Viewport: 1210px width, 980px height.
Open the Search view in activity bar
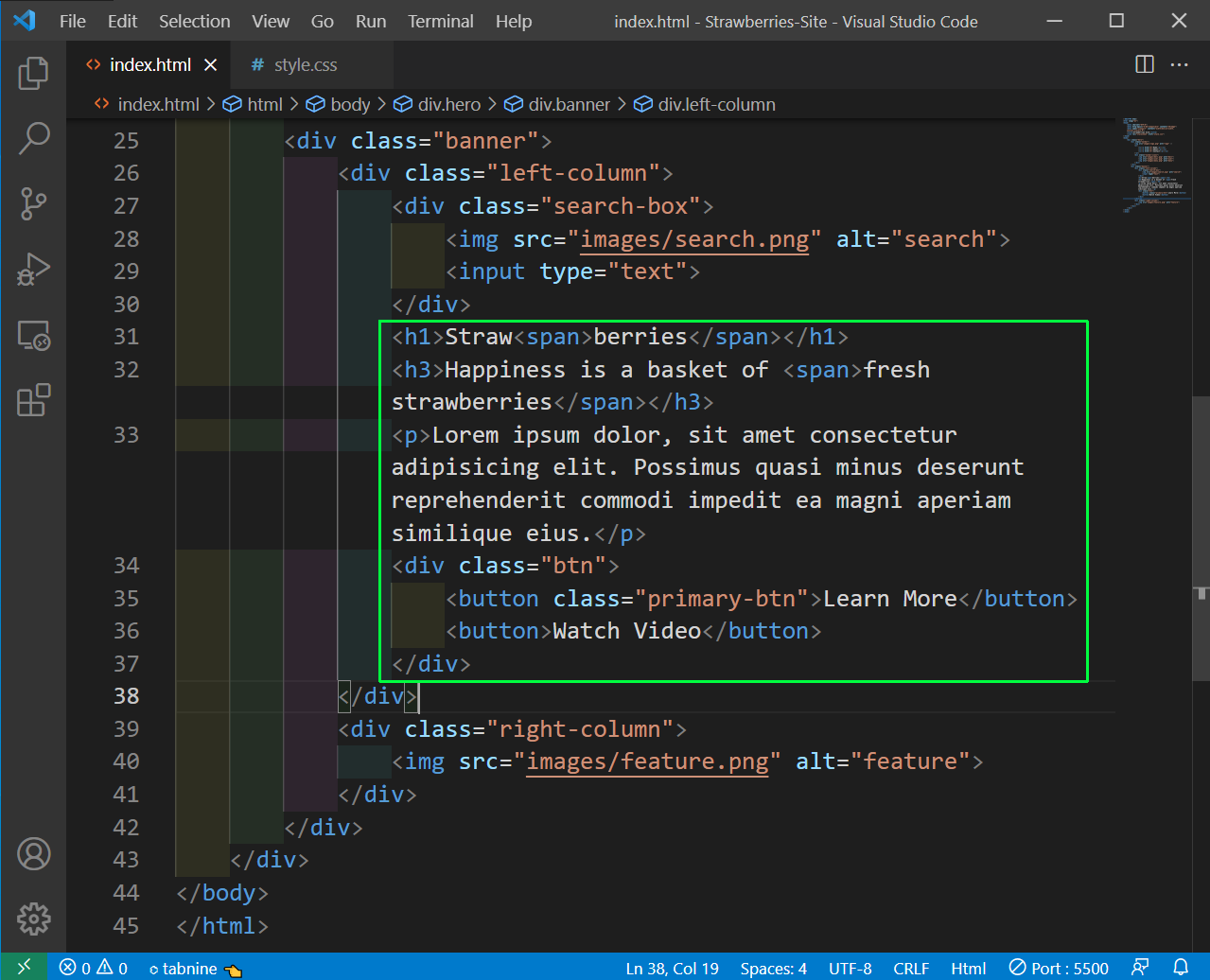(x=33, y=138)
